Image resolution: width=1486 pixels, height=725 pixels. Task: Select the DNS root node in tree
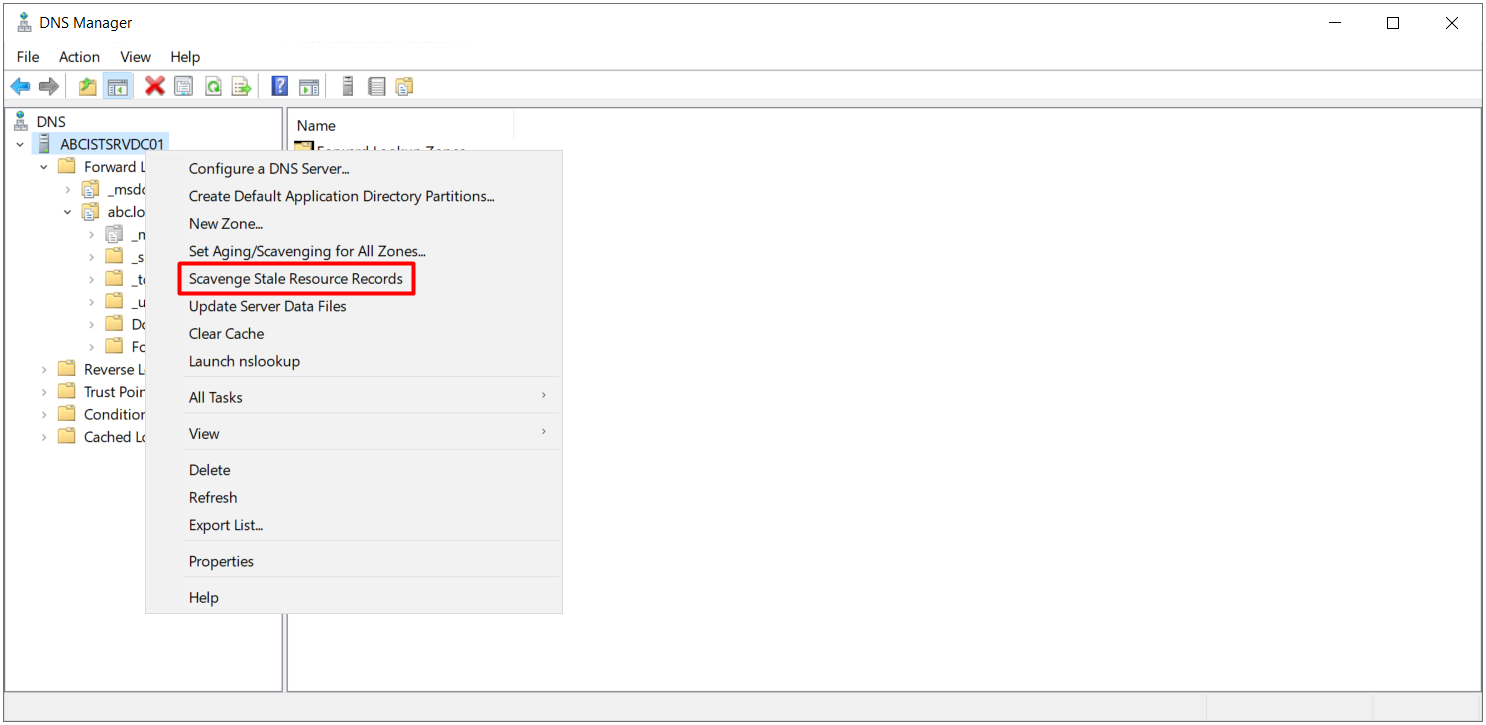pos(51,122)
